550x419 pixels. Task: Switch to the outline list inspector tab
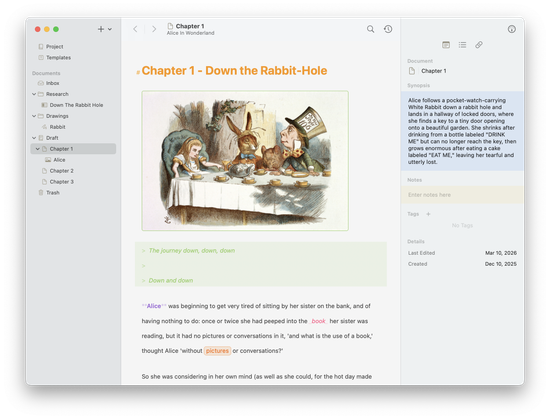pos(462,45)
